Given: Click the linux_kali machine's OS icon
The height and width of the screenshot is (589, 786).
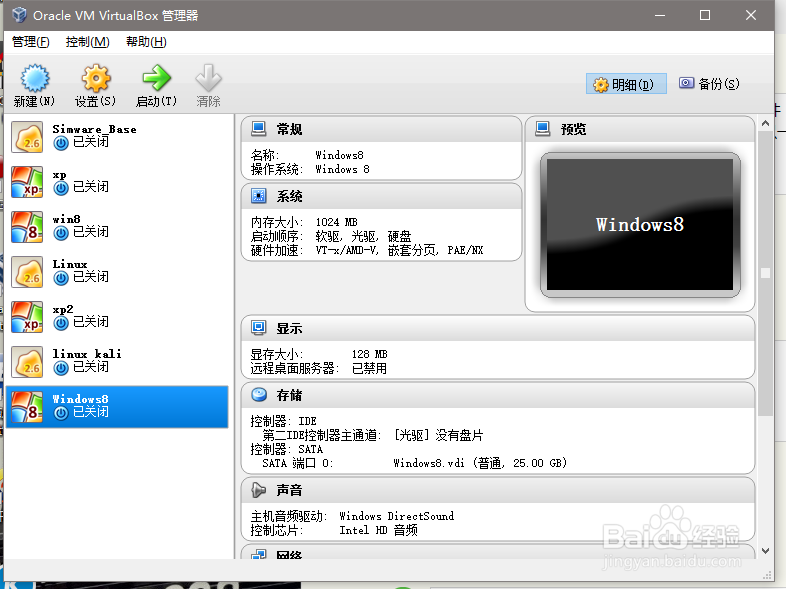Looking at the screenshot, I should coord(27,362).
